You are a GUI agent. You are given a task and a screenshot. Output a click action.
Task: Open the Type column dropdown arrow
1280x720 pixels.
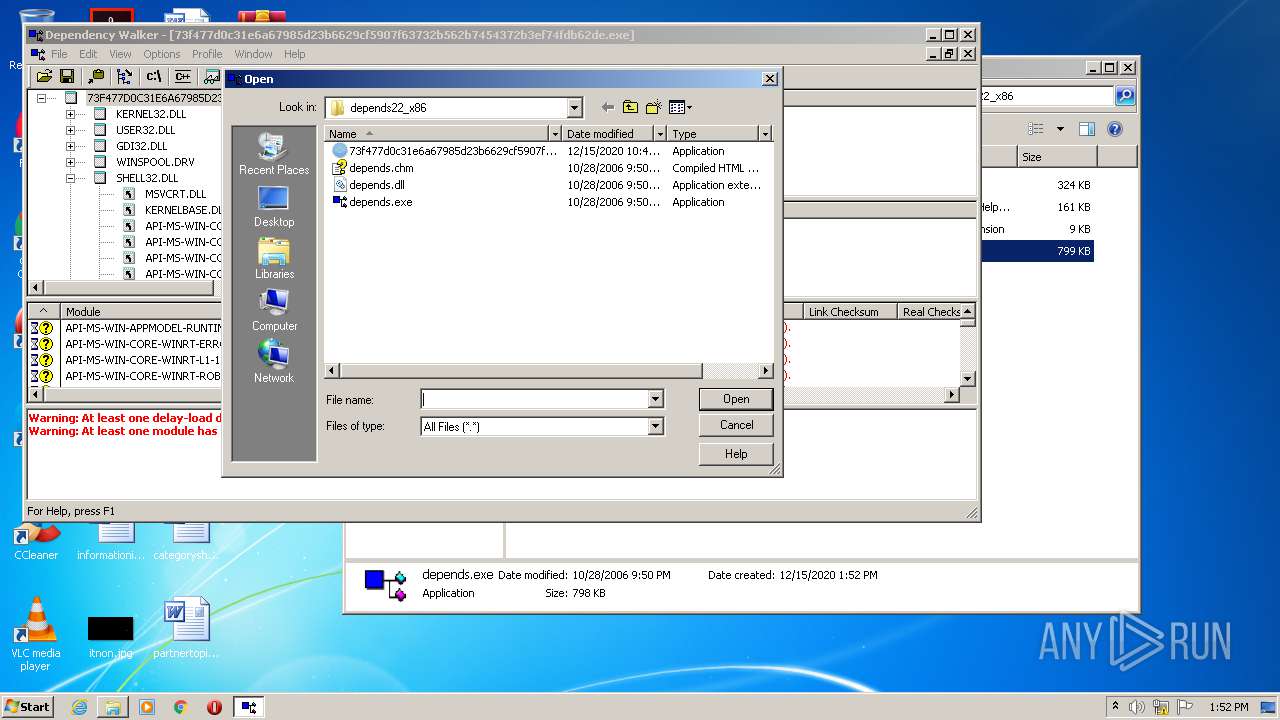[765, 133]
